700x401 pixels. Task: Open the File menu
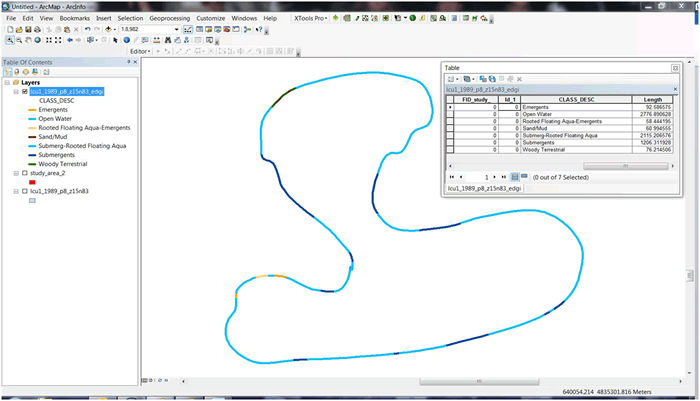[11, 18]
